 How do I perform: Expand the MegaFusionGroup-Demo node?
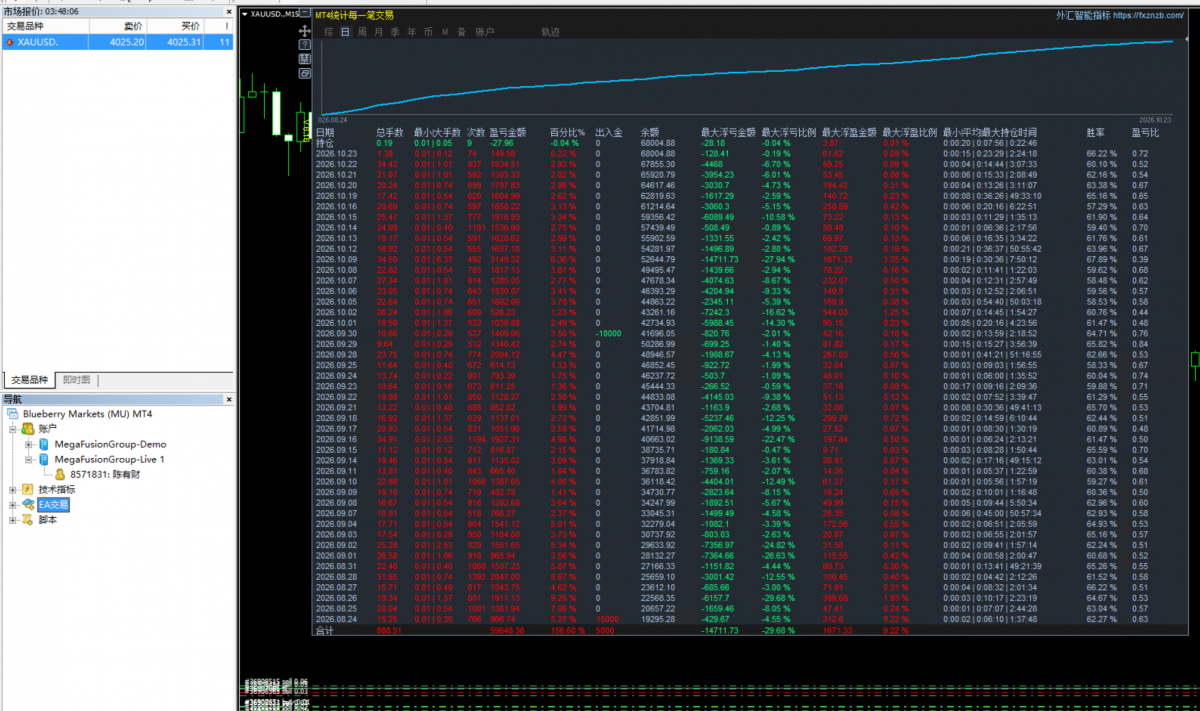pos(29,444)
